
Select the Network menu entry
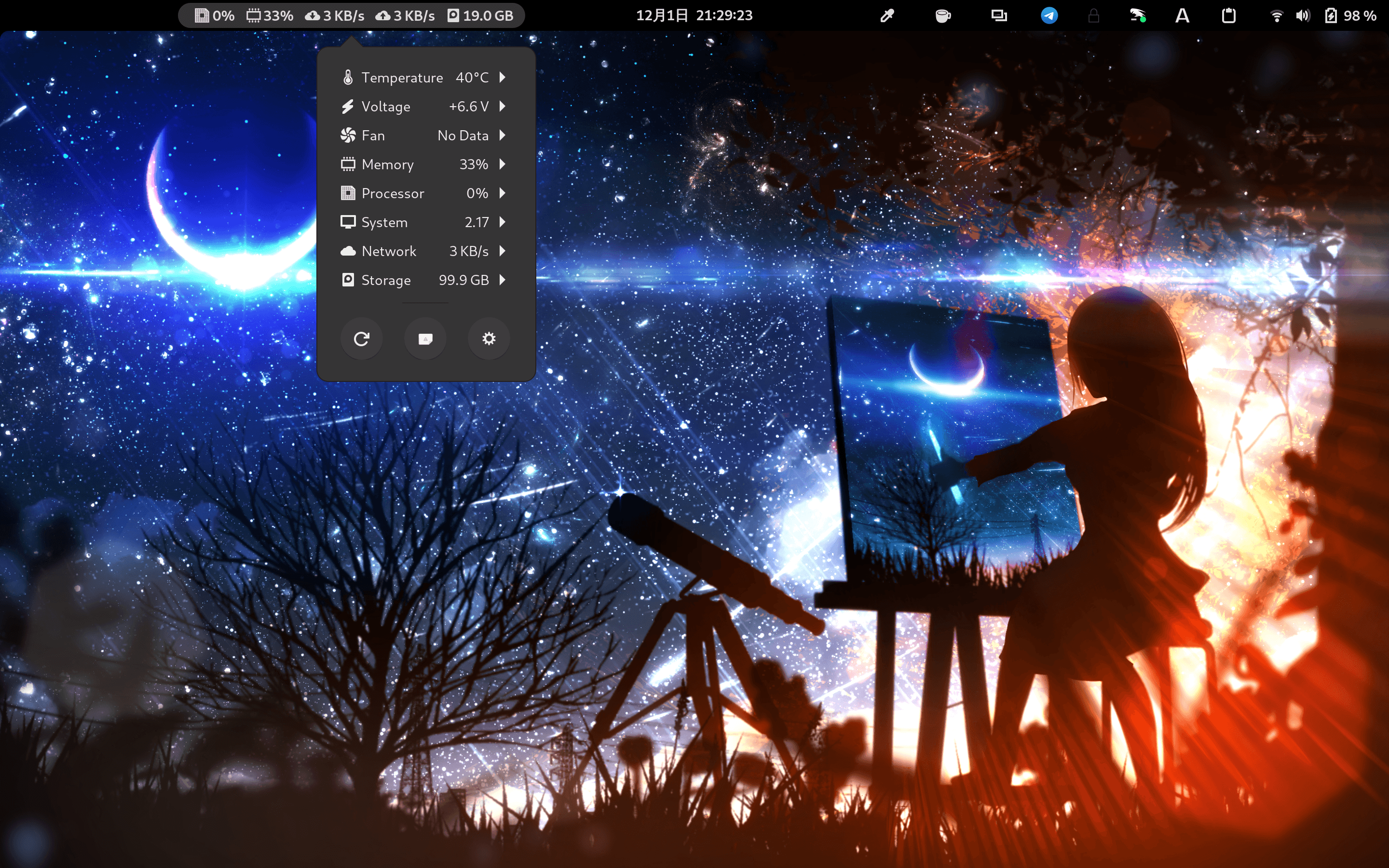(426, 251)
